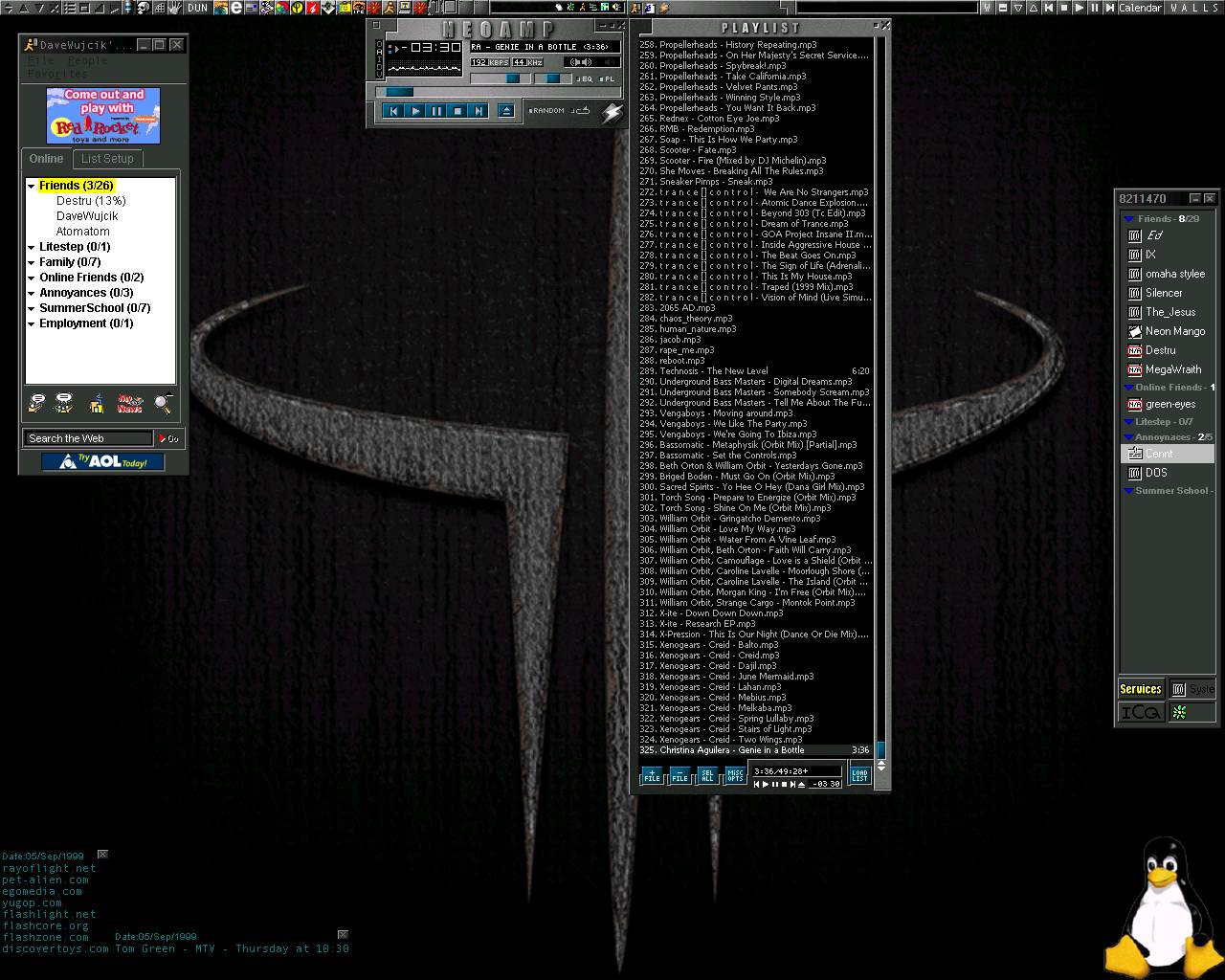
Task: Click the send instant message icon in AIM
Action: 36,404
